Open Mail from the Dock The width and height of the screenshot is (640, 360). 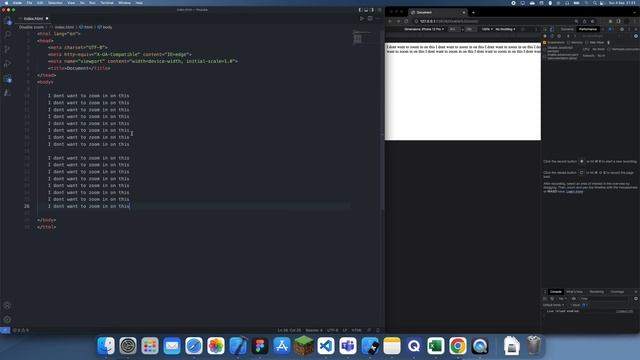pos(172,346)
